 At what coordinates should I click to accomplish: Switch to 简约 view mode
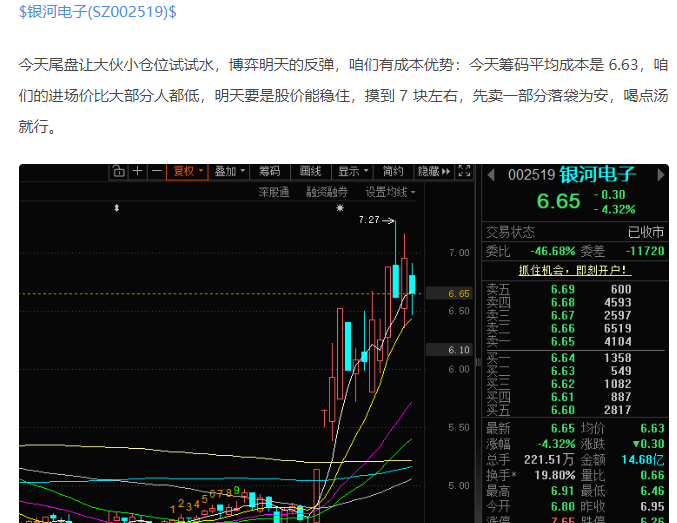pos(393,171)
